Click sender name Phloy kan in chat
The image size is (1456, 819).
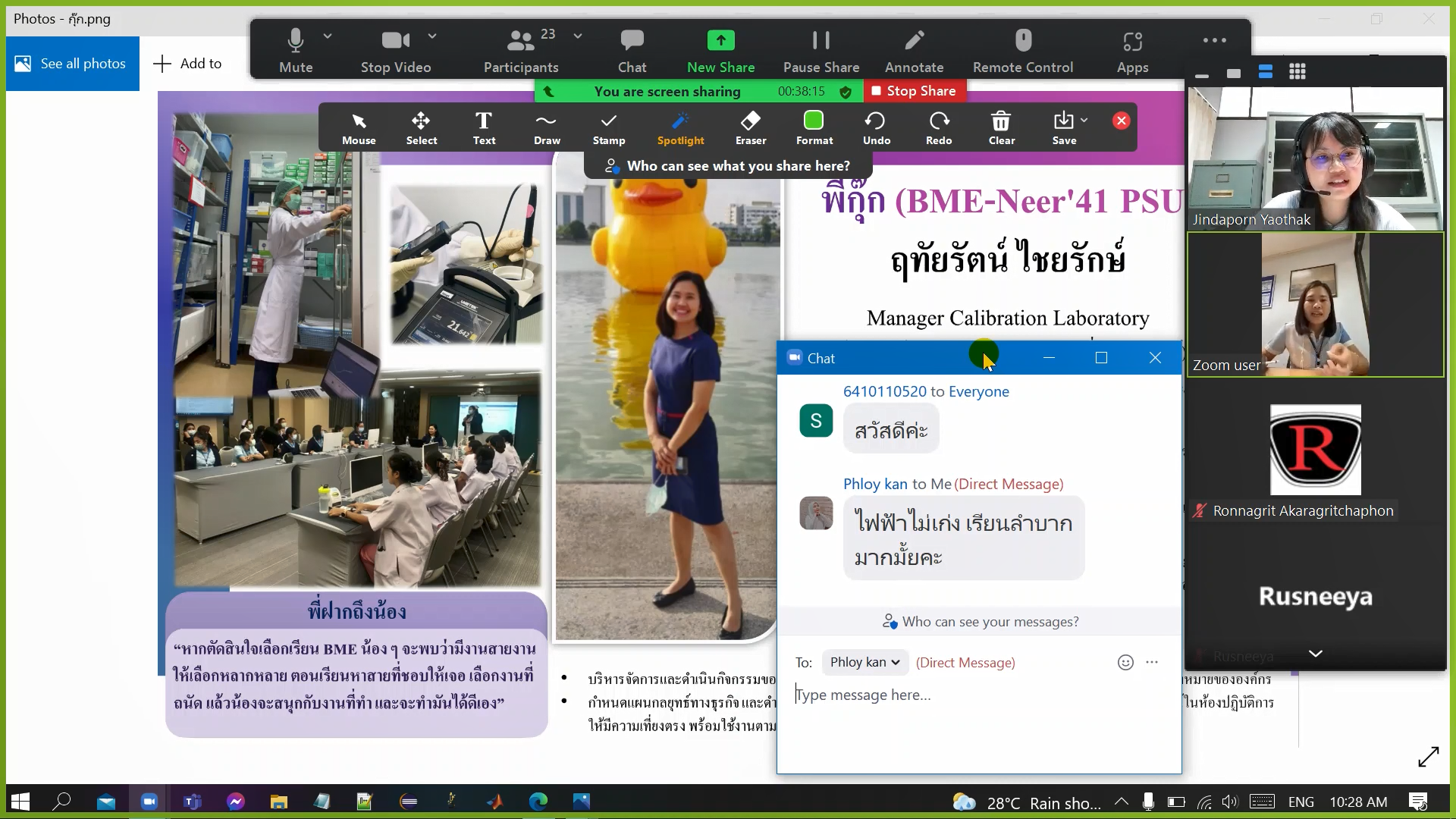pyautogui.click(x=875, y=484)
